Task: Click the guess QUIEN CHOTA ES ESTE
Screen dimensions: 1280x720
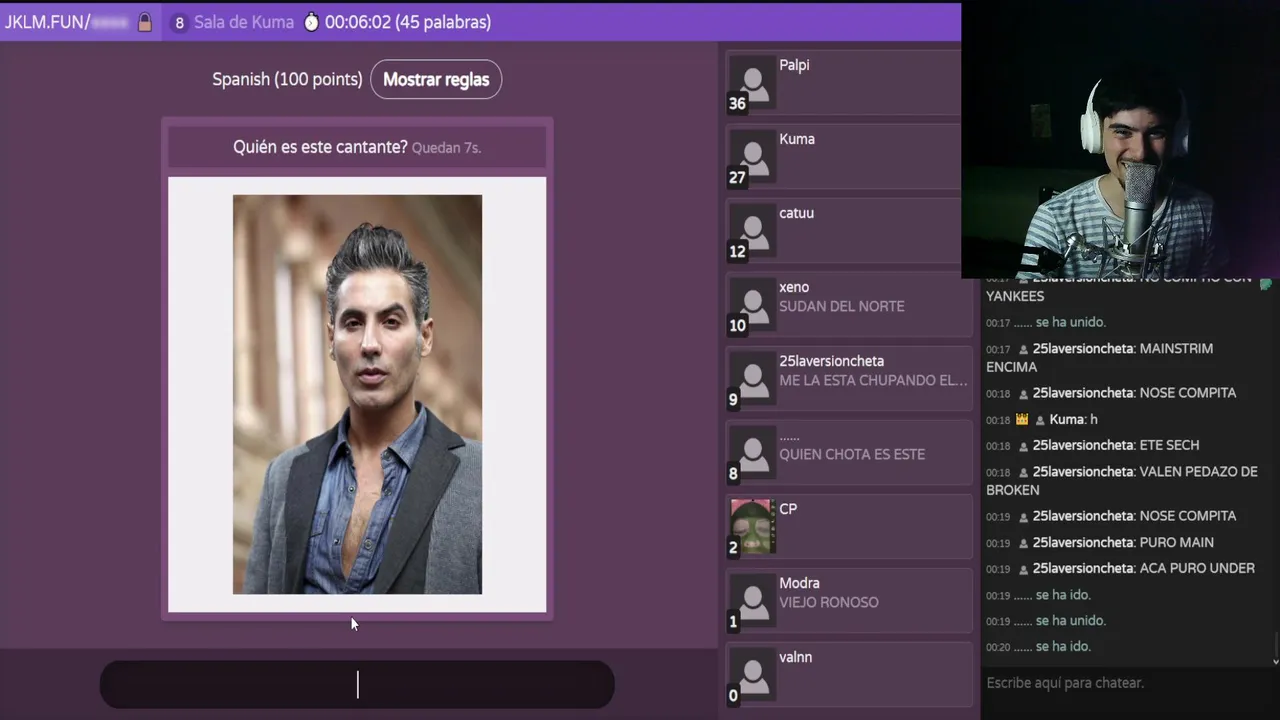Action: (852, 454)
